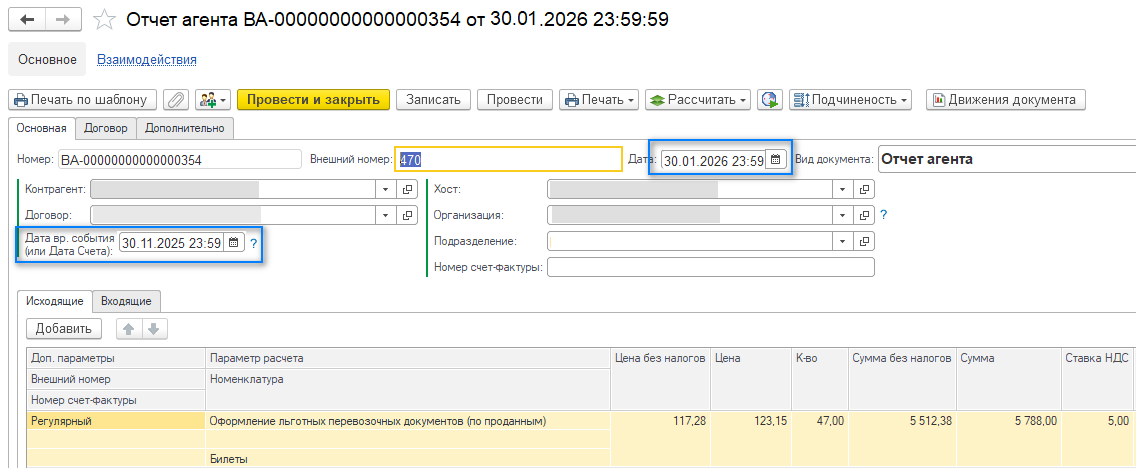Expand the Контрагент dropdown list
1136x468 pixels.
click(x=385, y=188)
